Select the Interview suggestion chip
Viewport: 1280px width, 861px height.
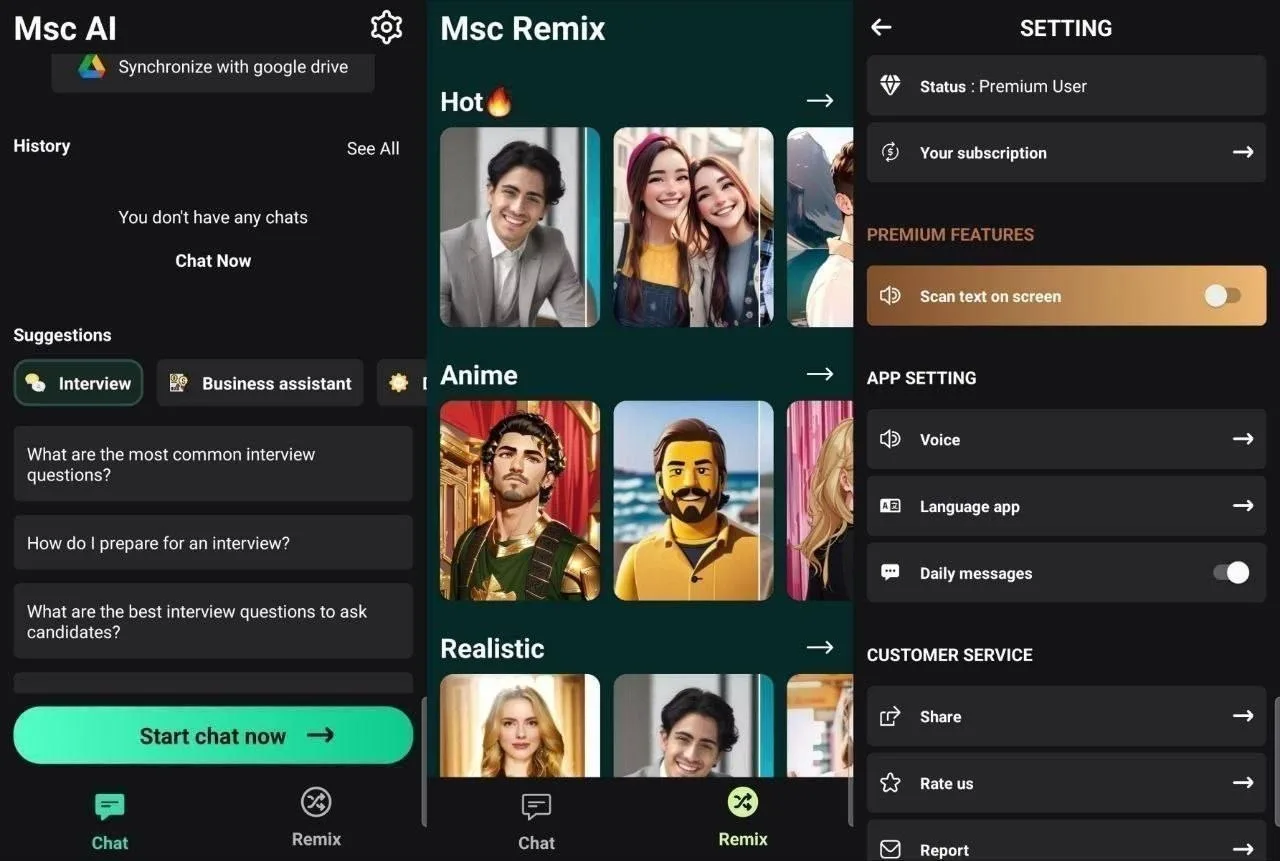coord(78,383)
